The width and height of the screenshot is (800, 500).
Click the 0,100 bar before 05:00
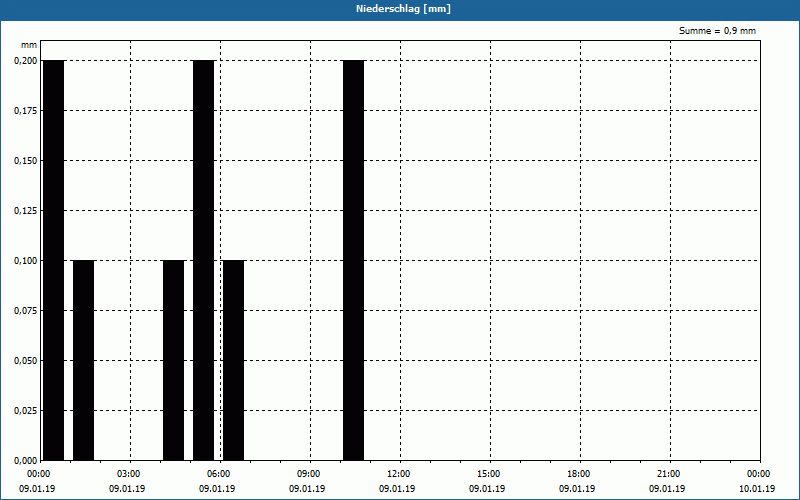pyautogui.click(x=173, y=360)
